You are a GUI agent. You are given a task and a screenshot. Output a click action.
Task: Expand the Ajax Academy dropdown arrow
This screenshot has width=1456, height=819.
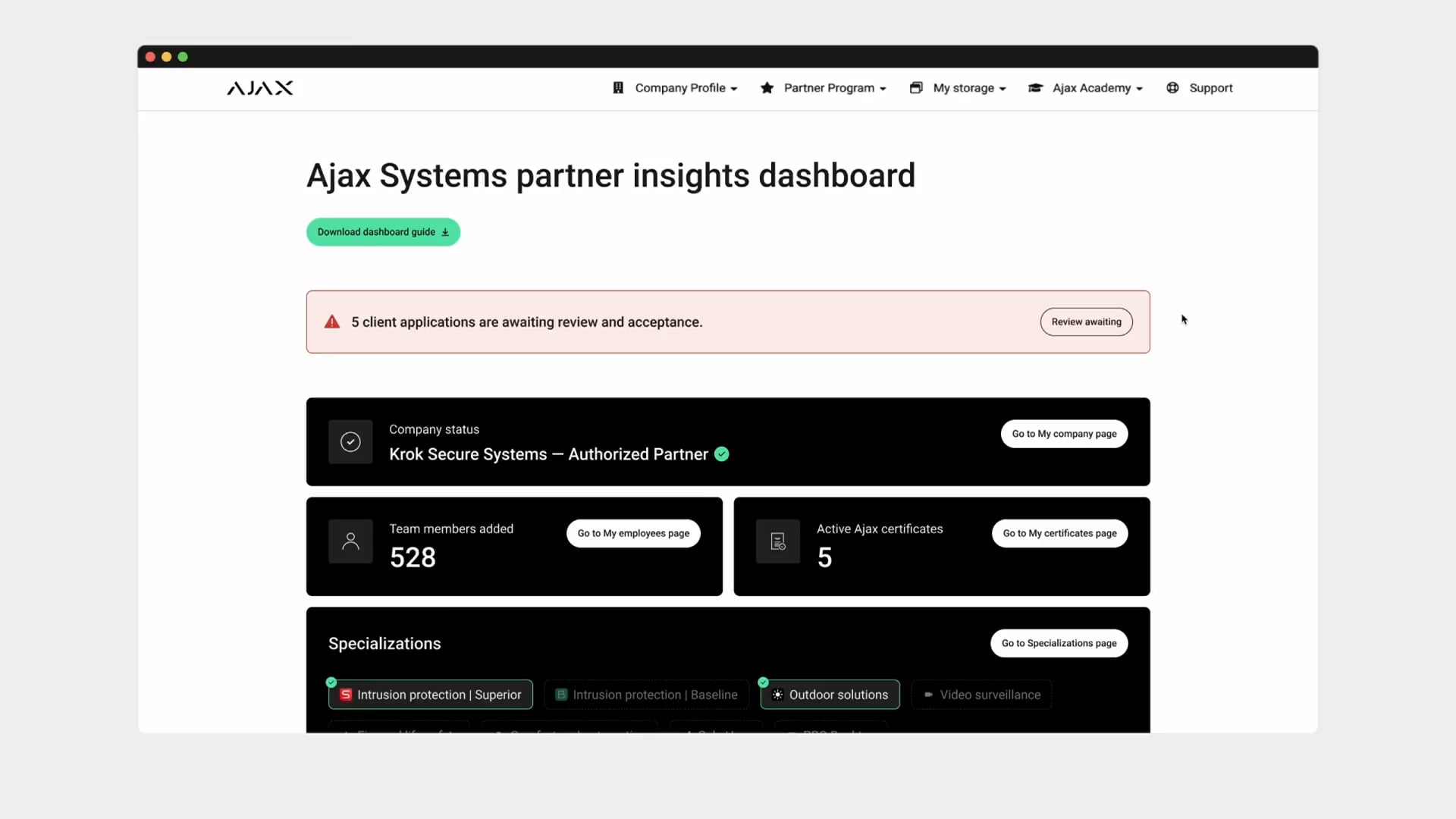pyautogui.click(x=1139, y=89)
